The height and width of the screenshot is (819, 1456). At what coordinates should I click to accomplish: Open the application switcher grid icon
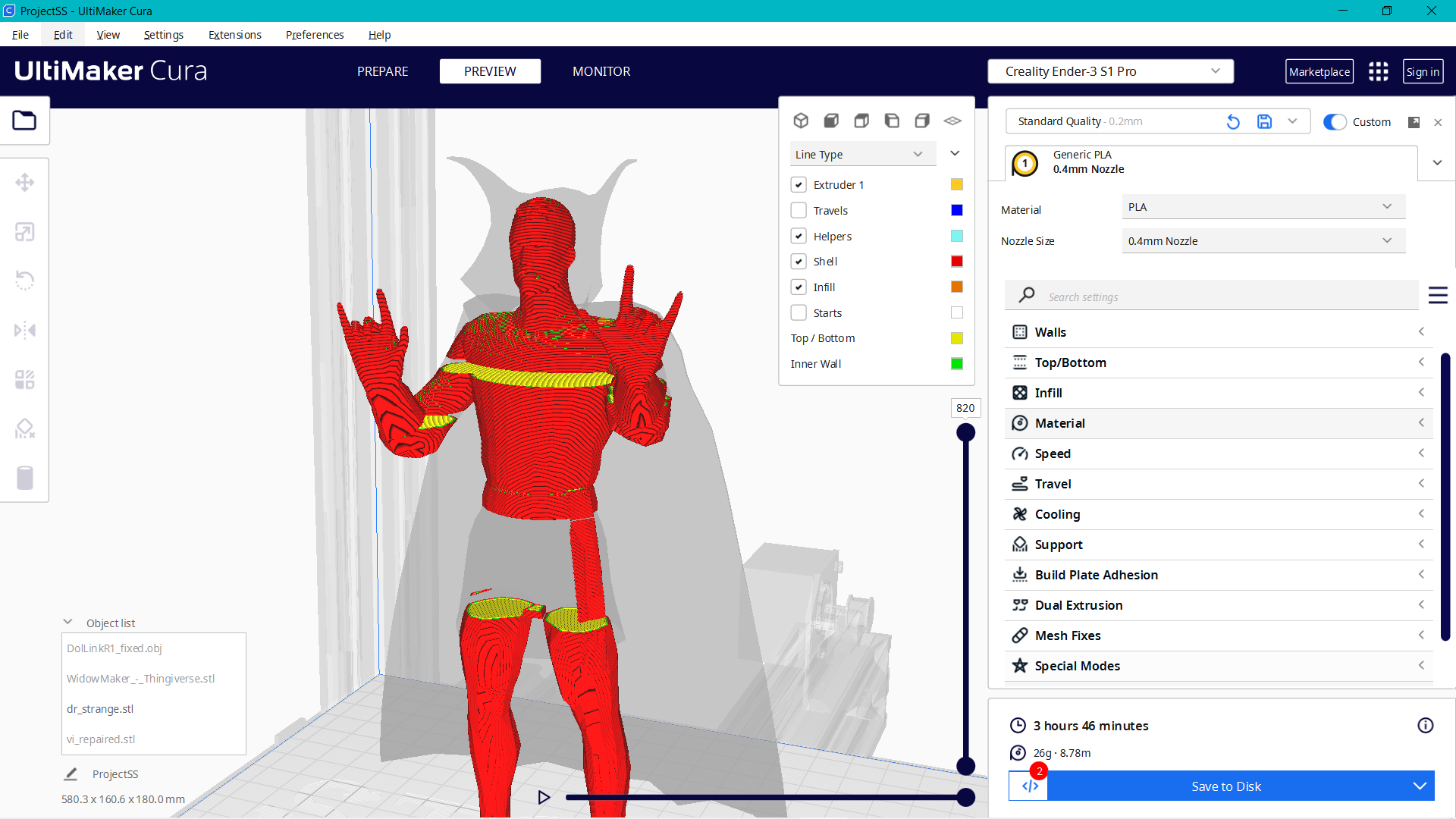point(1378,71)
